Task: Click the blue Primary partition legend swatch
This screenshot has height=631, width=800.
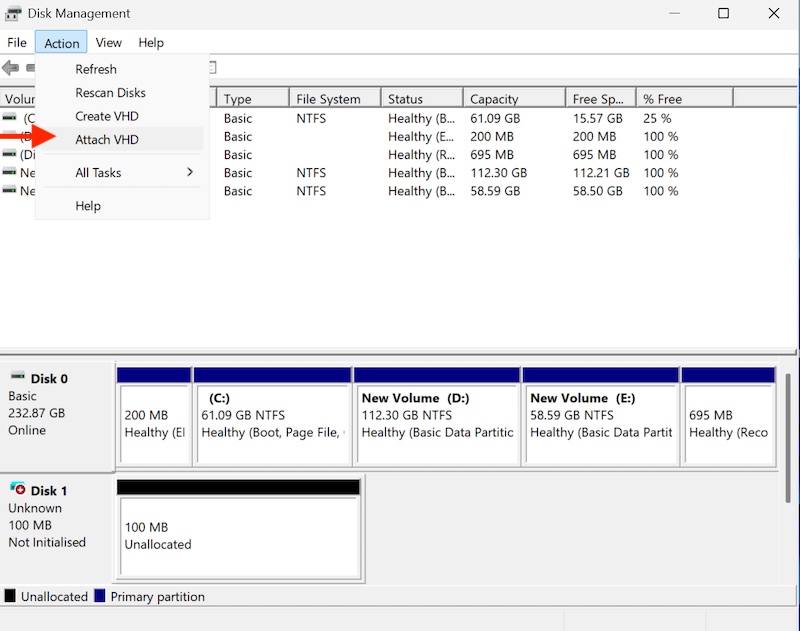Action: tap(99, 596)
